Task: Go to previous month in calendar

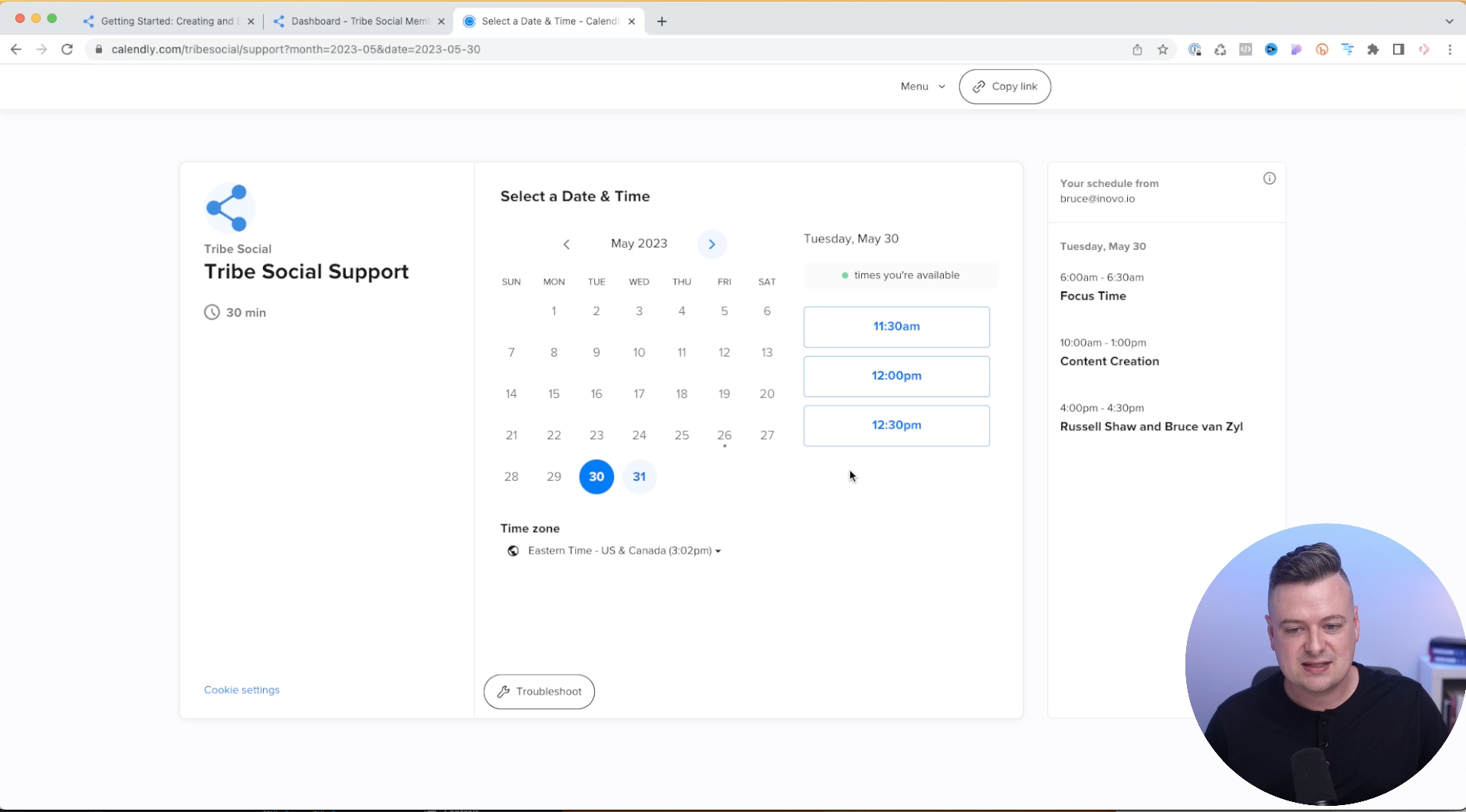Action: [x=566, y=244]
